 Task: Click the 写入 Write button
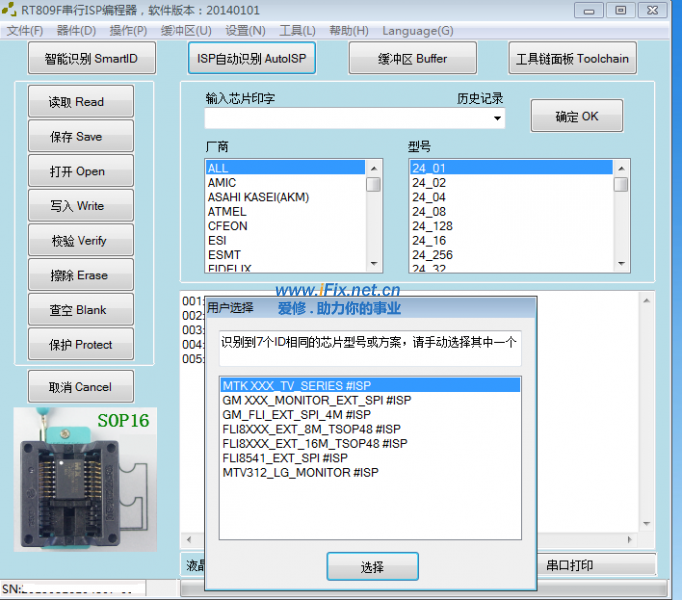(x=81, y=205)
